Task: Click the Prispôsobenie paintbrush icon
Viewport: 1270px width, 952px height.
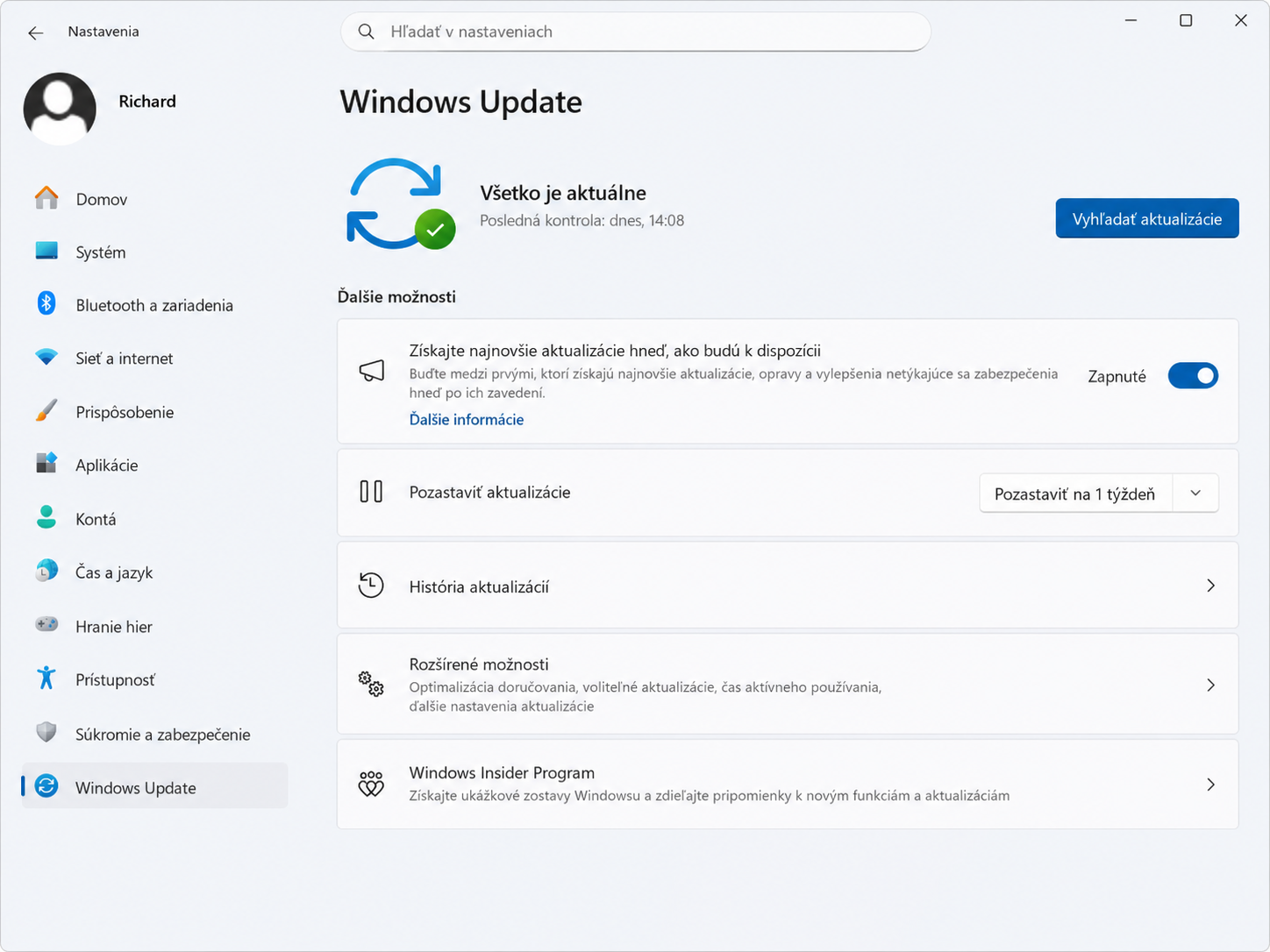Action: pyautogui.click(x=46, y=410)
